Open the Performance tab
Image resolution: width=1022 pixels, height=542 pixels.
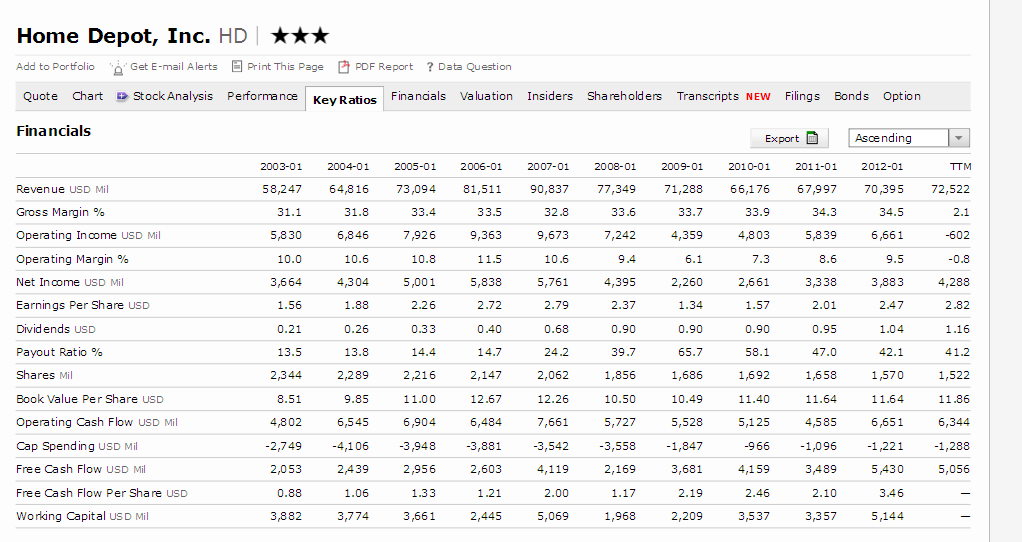pyautogui.click(x=262, y=96)
